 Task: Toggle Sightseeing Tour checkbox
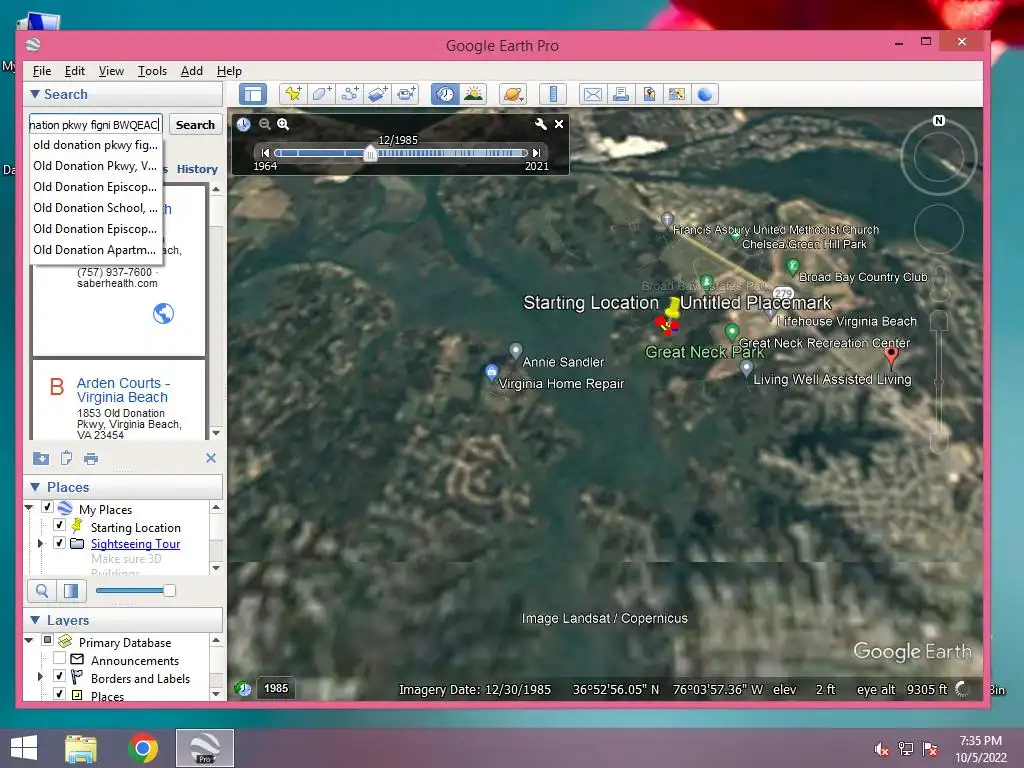coord(59,543)
